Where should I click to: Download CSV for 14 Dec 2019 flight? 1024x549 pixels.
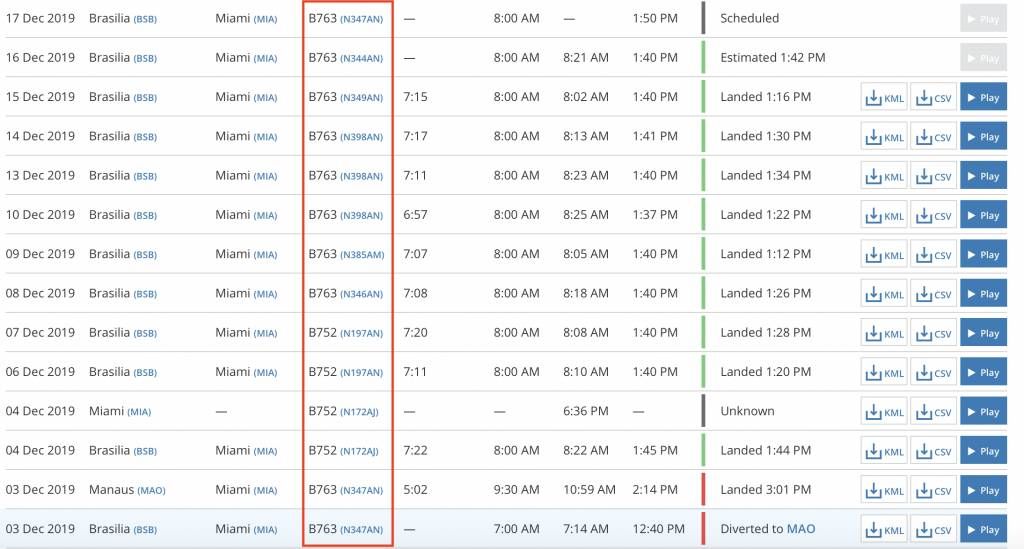coord(934,136)
